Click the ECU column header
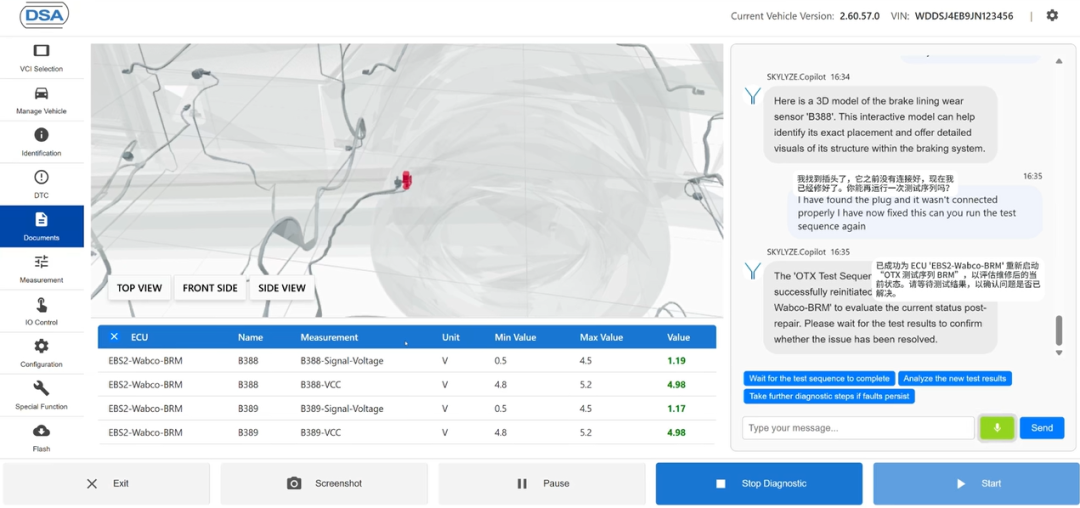The image size is (1080, 508). coord(139,337)
